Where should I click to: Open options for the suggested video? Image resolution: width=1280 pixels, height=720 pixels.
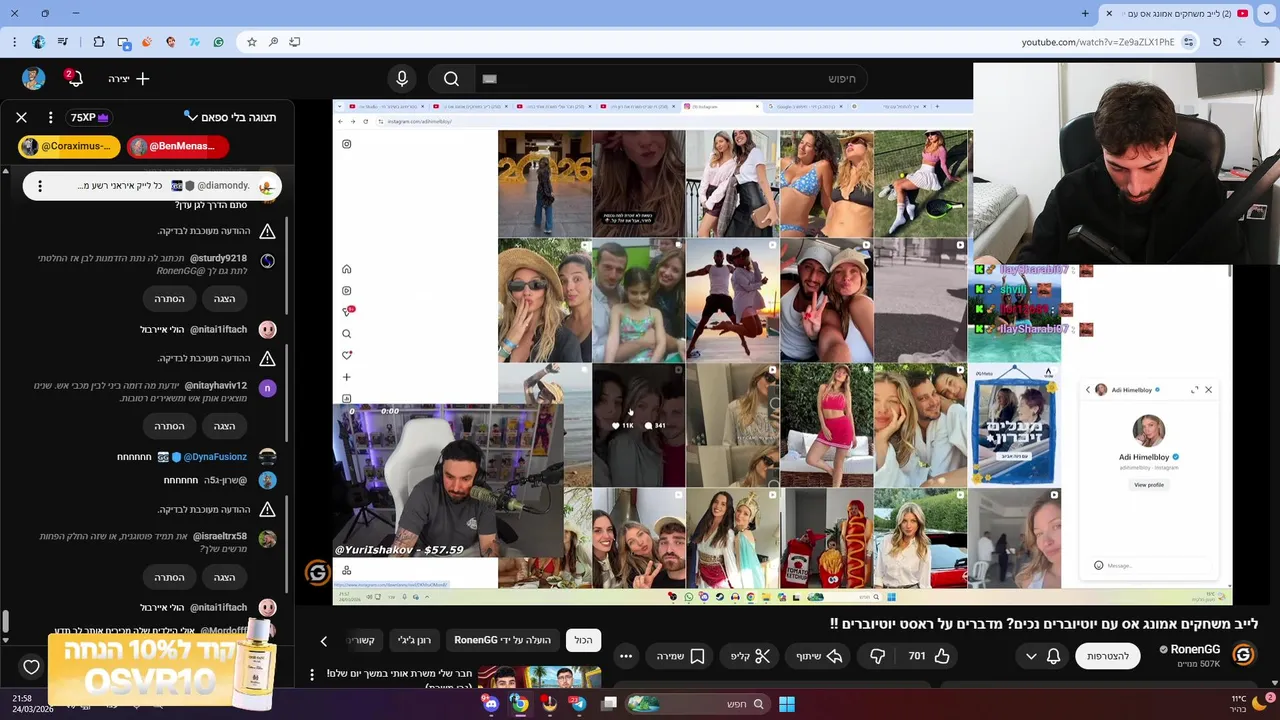(312, 675)
